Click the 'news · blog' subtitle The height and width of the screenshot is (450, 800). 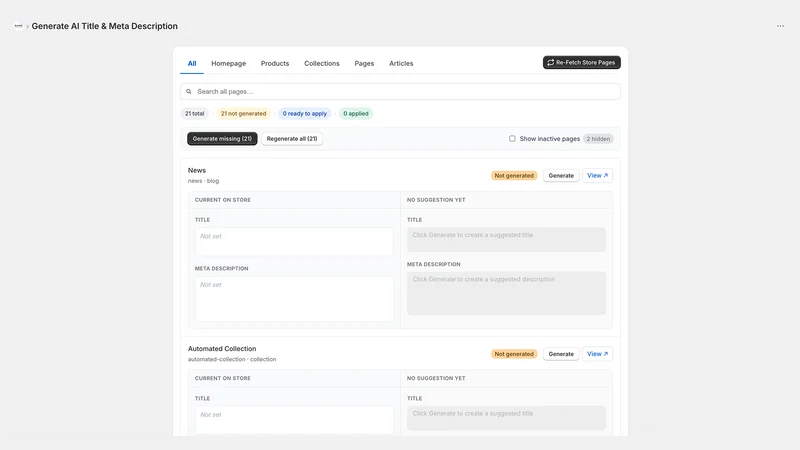tap(203, 181)
